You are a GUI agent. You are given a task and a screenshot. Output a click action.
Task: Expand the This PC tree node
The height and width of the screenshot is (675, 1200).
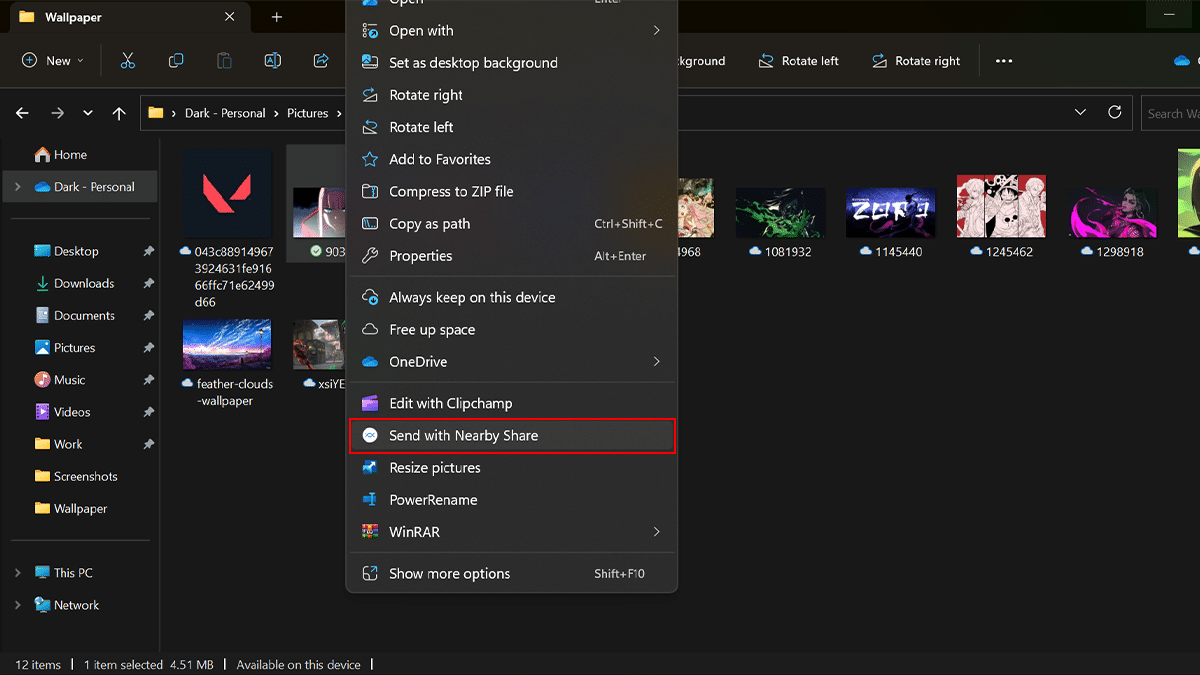(x=17, y=573)
